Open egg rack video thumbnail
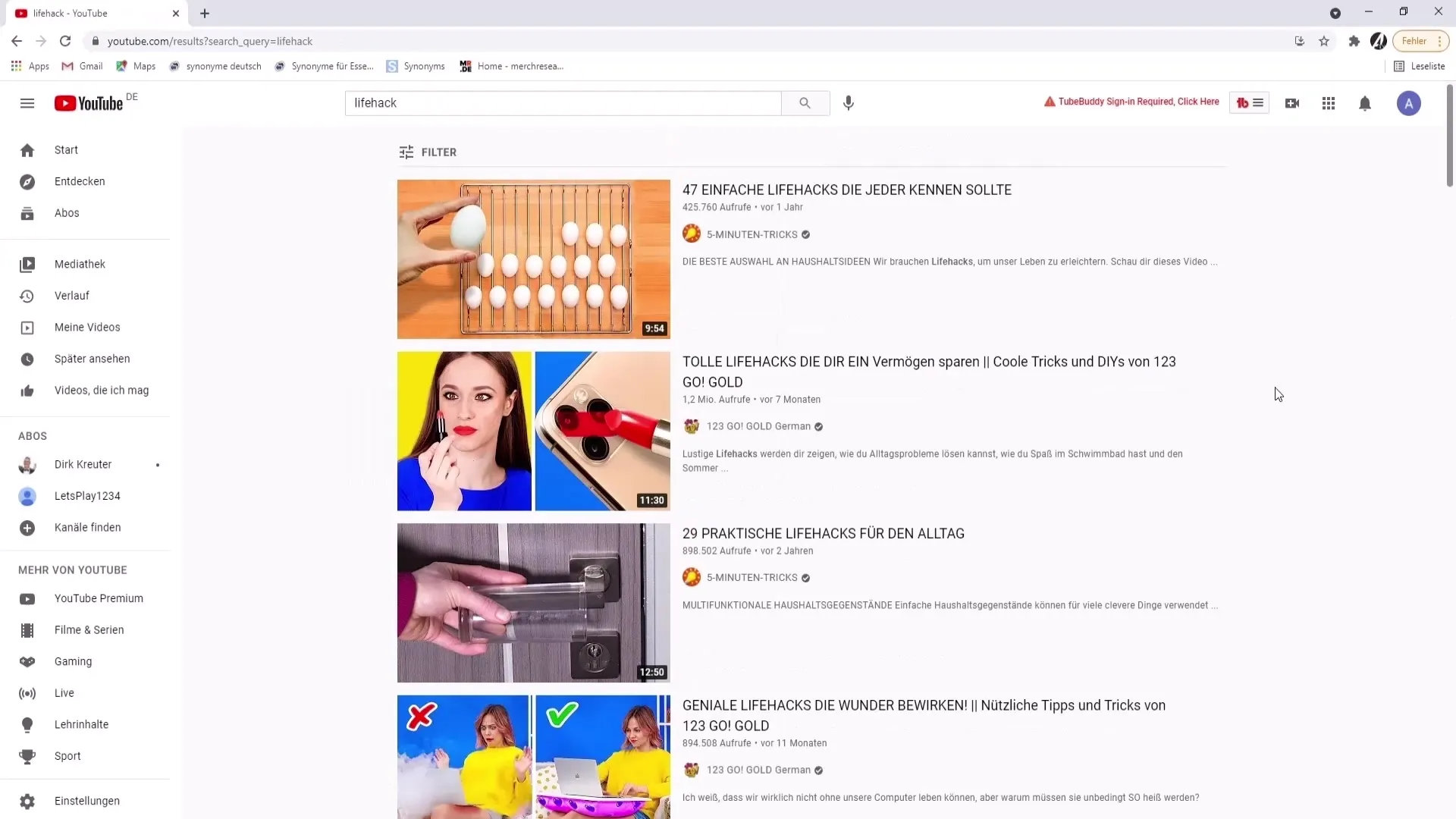 534,259
